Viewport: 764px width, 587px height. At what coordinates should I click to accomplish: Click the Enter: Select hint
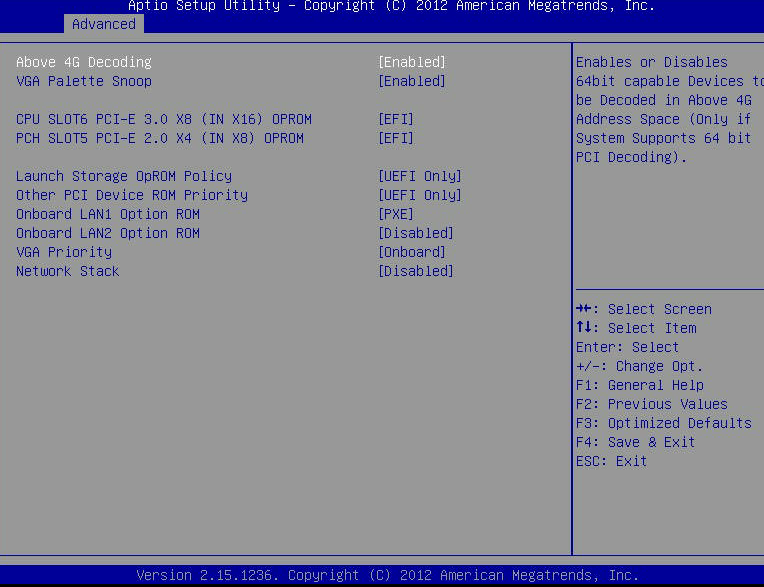pos(628,347)
